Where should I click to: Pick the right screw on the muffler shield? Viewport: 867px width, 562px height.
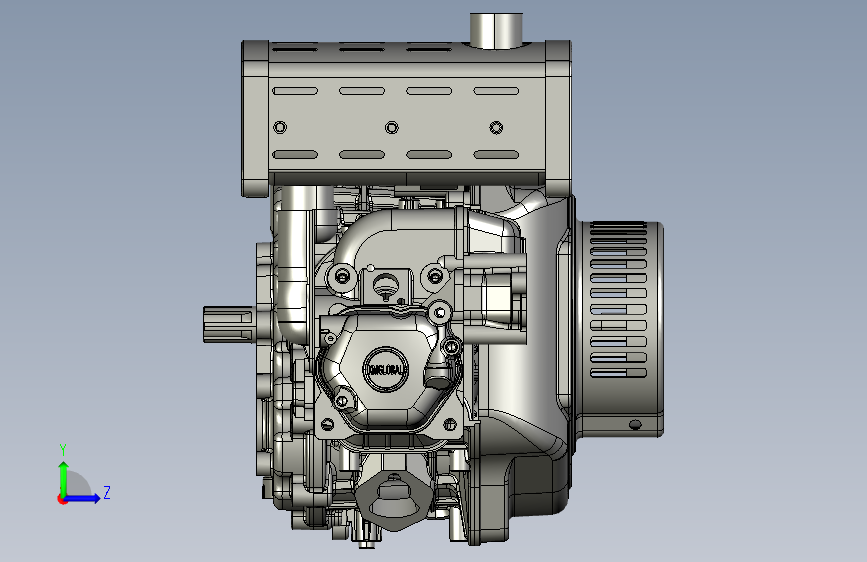(497, 128)
